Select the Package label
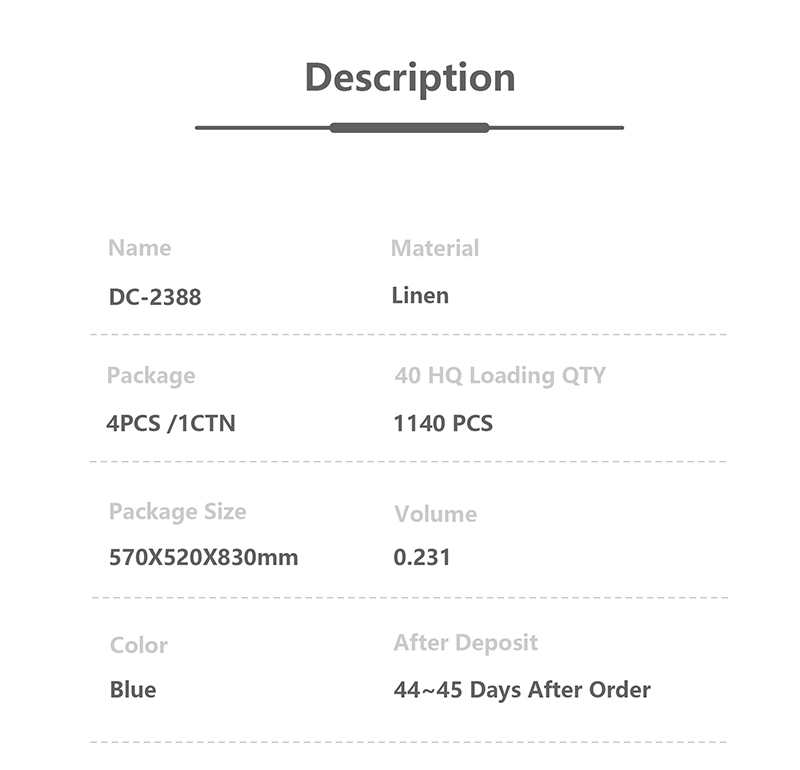800x770 pixels. (151, 376)
